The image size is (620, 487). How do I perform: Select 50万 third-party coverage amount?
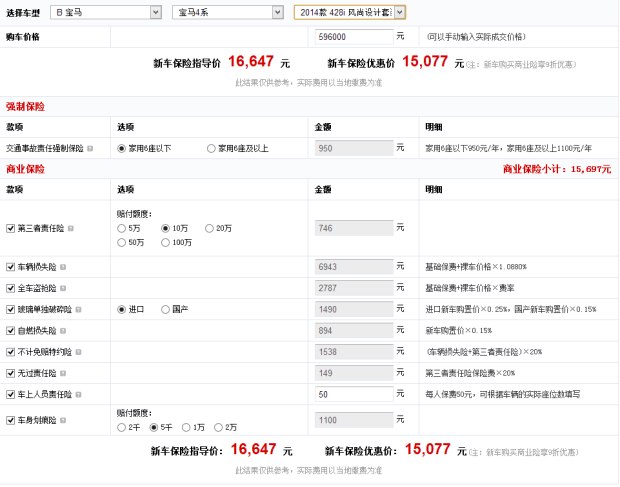pyautogui.click(x=121, y=243)
